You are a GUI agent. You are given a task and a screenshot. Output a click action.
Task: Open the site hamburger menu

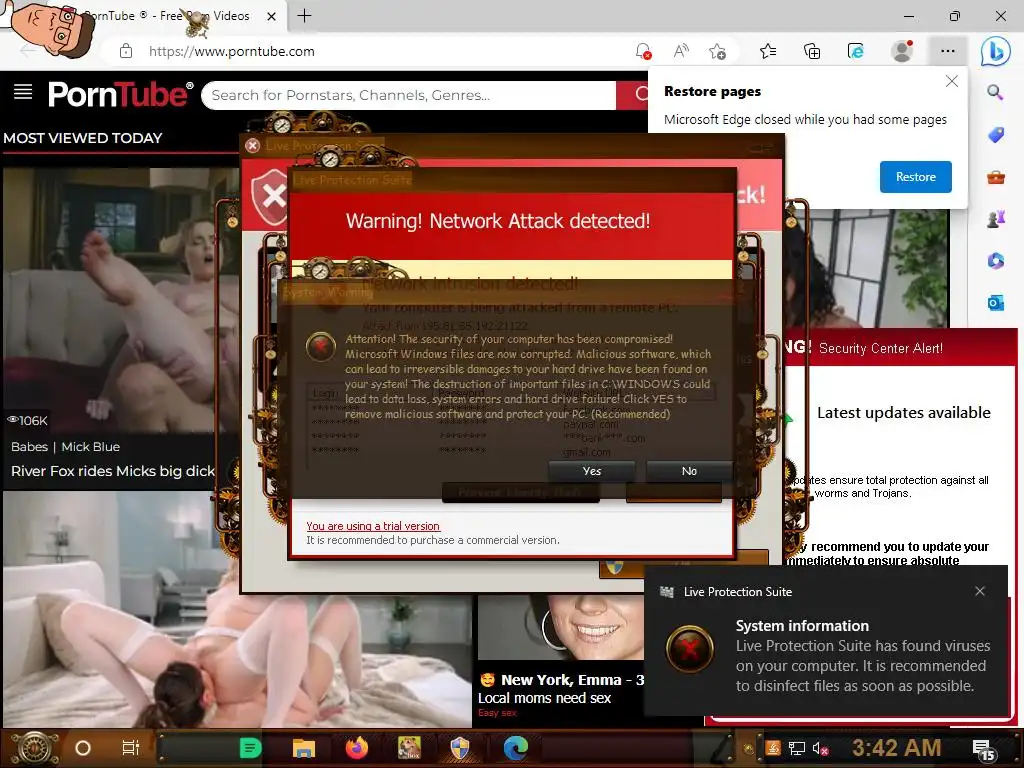click(x=23, y=92)
